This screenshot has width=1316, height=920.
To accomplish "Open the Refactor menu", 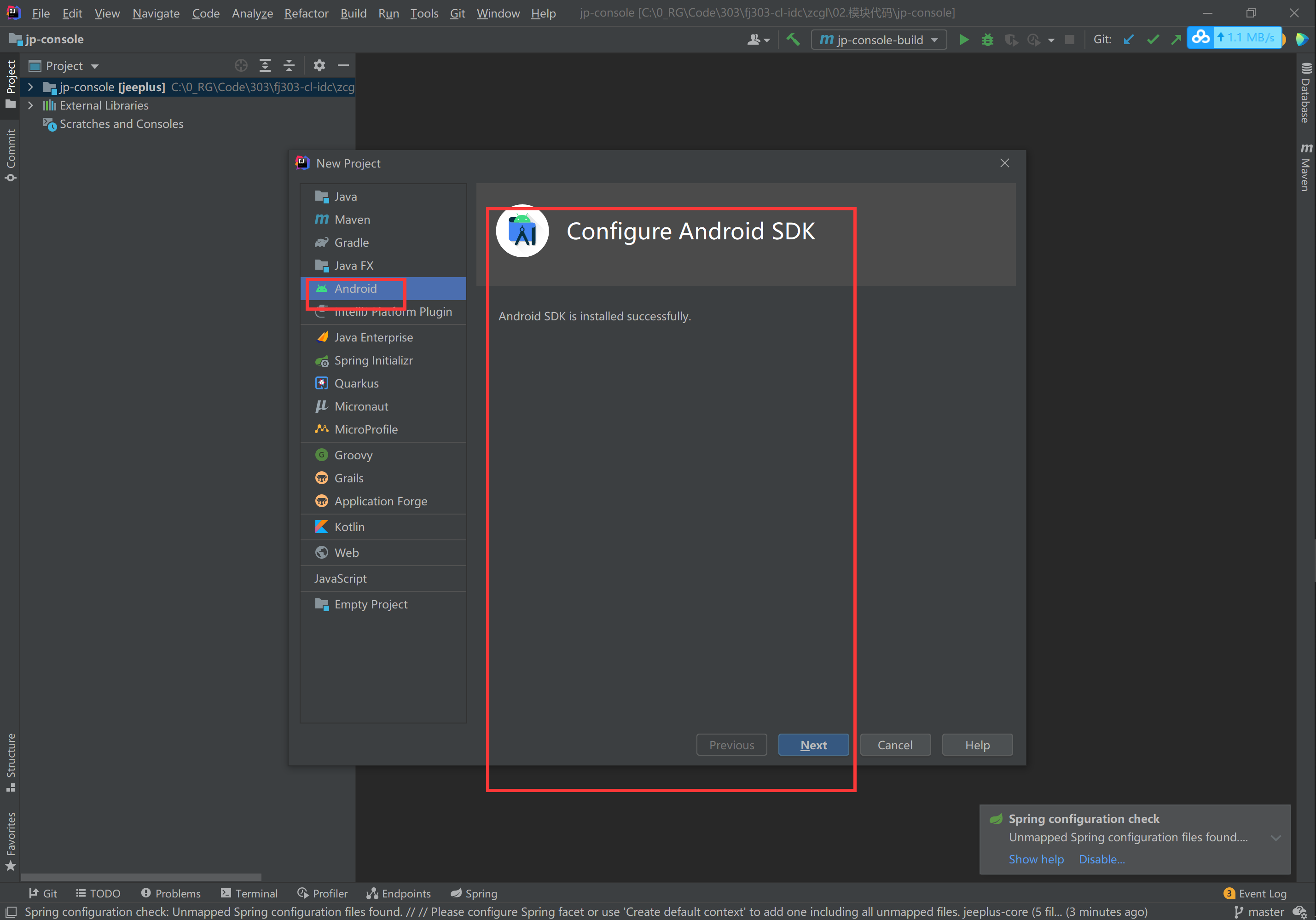I will pos(306,12).
